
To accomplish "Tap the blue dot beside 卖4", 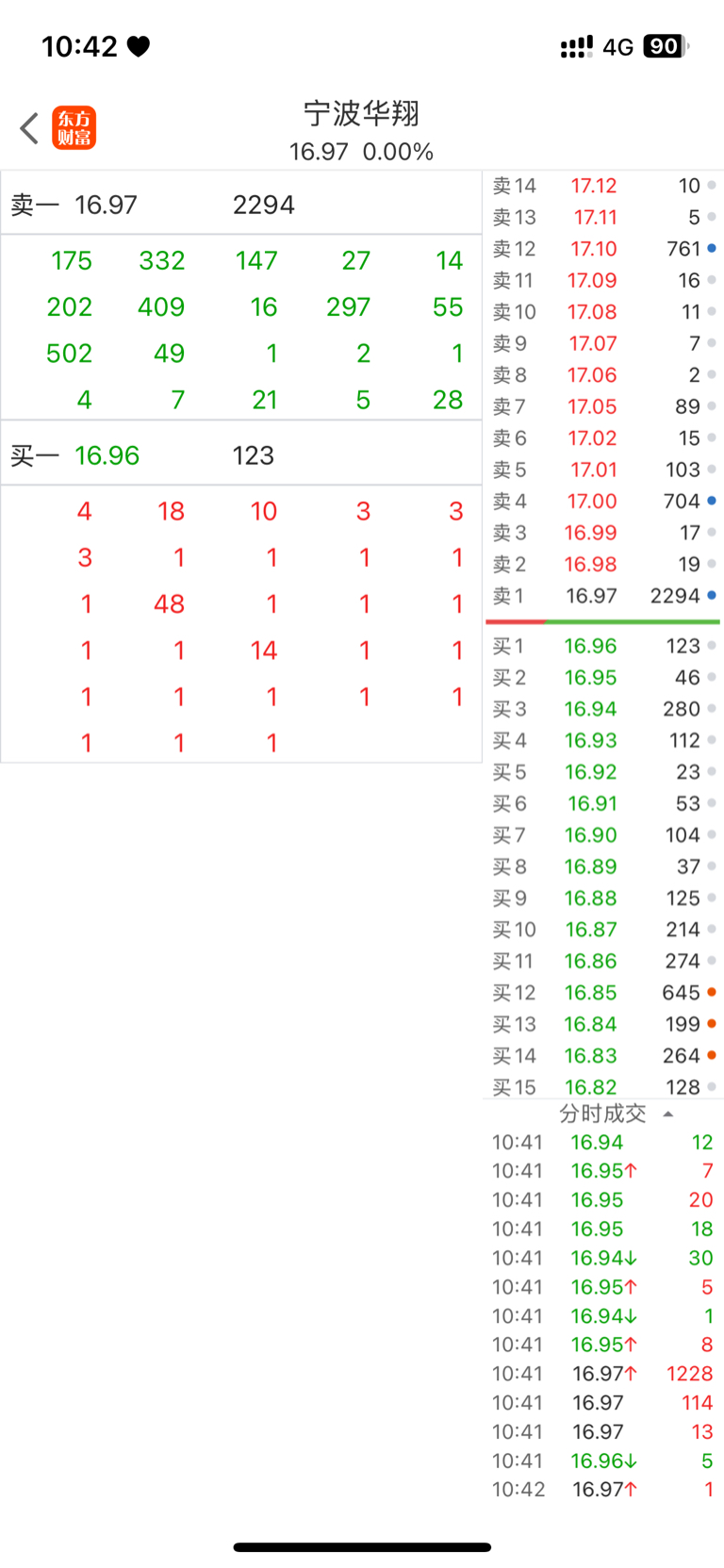I will [712, 501].
